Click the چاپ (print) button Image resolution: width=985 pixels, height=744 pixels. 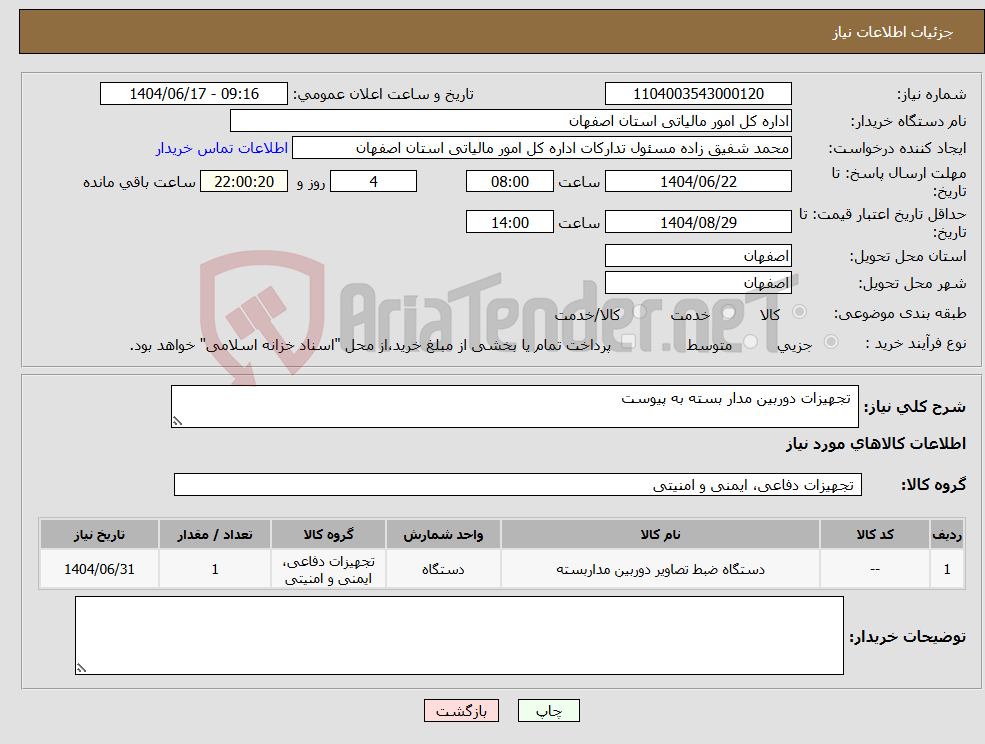point(546,710)
